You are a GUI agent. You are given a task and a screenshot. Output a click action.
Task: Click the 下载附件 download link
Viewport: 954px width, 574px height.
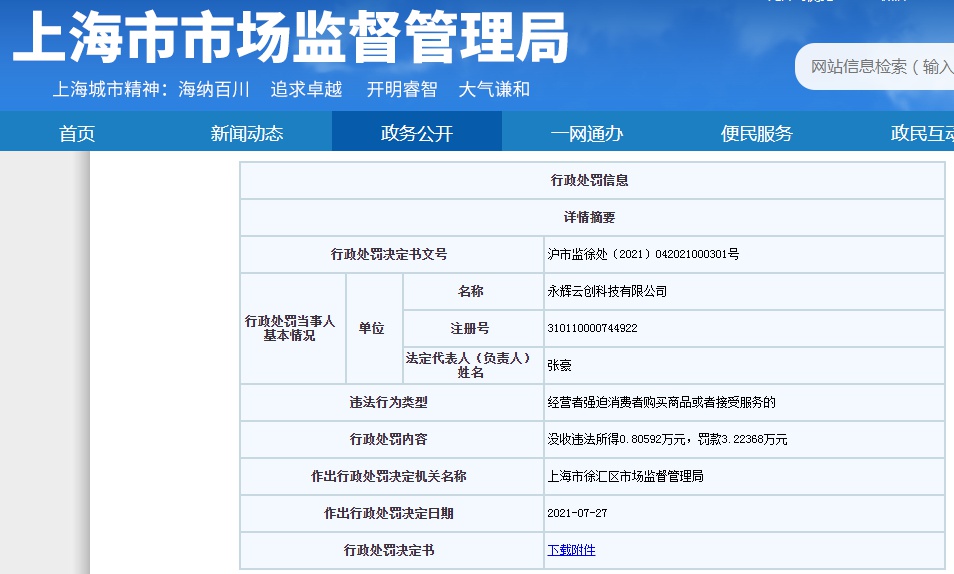pyautogui.click(x=571, y=550)
